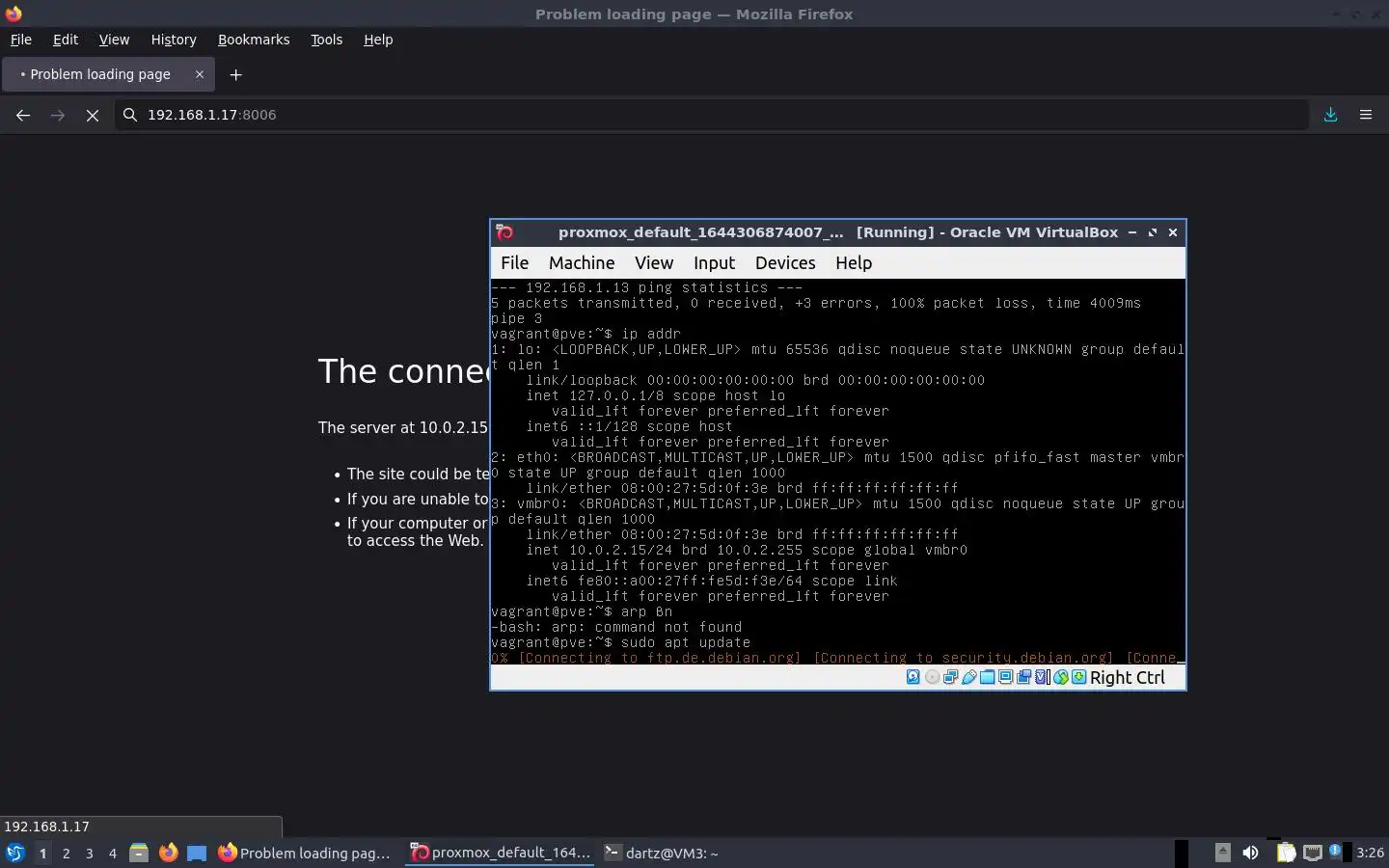Open the Firefox History menu

(x=174, y=40)
